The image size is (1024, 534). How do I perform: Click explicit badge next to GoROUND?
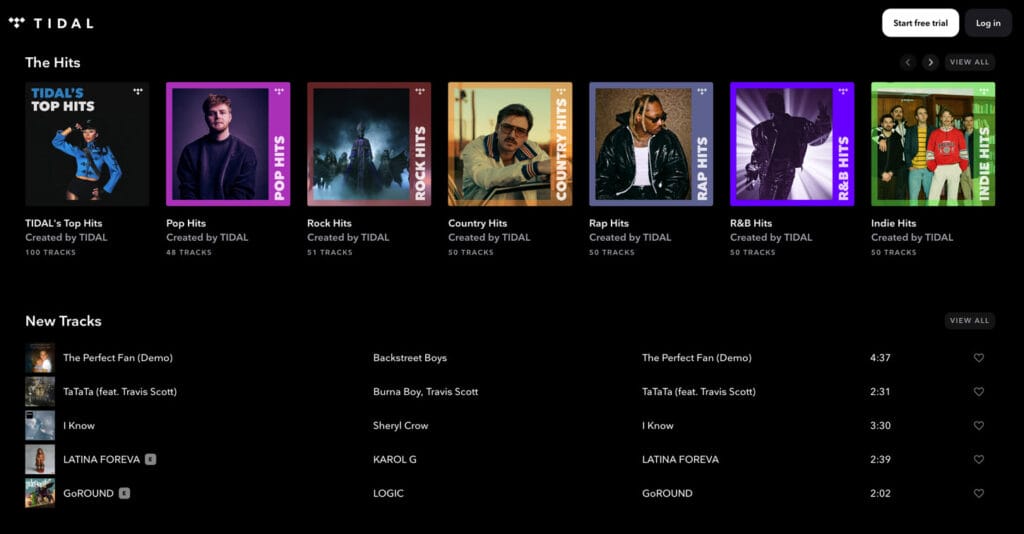click(124, 494)
